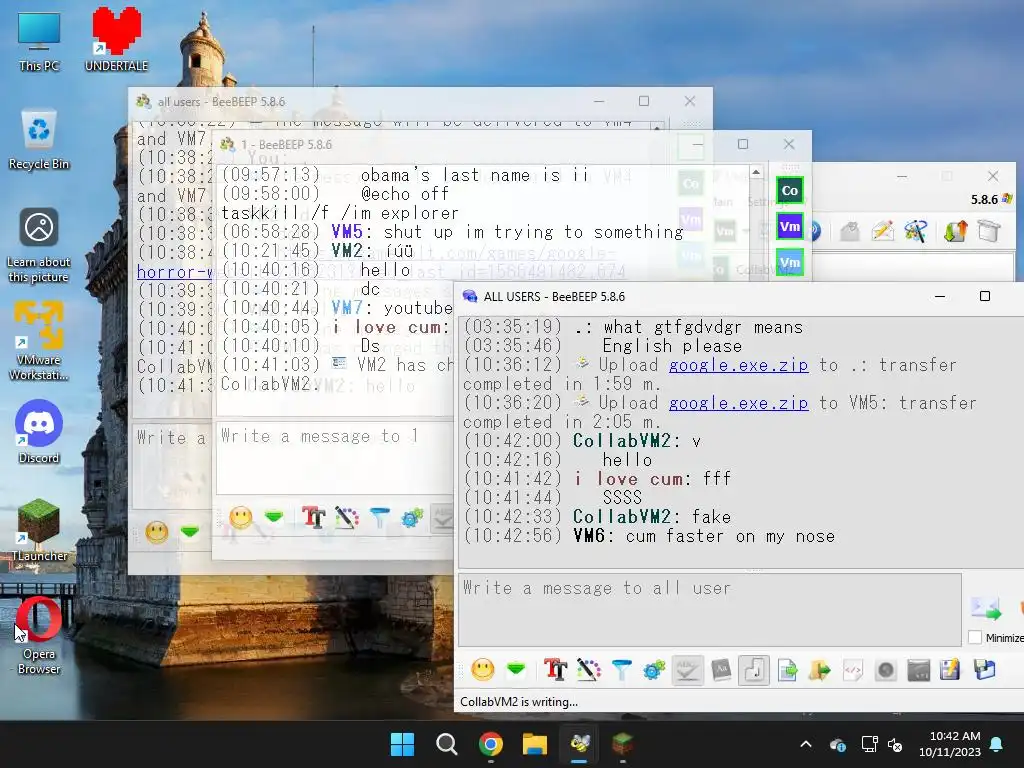Click scroll up arrow in '1 - BeeBEEP' chat
The width and height of the screenshot is (1024, 768).
click(756, 172)
